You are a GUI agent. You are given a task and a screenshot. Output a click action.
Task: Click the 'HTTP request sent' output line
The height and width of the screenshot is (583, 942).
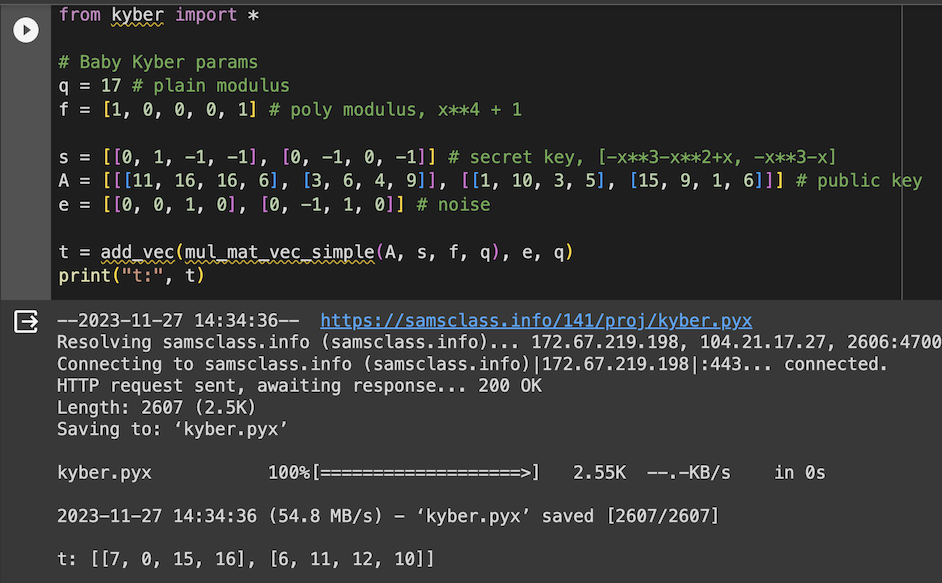pos(299,386)
